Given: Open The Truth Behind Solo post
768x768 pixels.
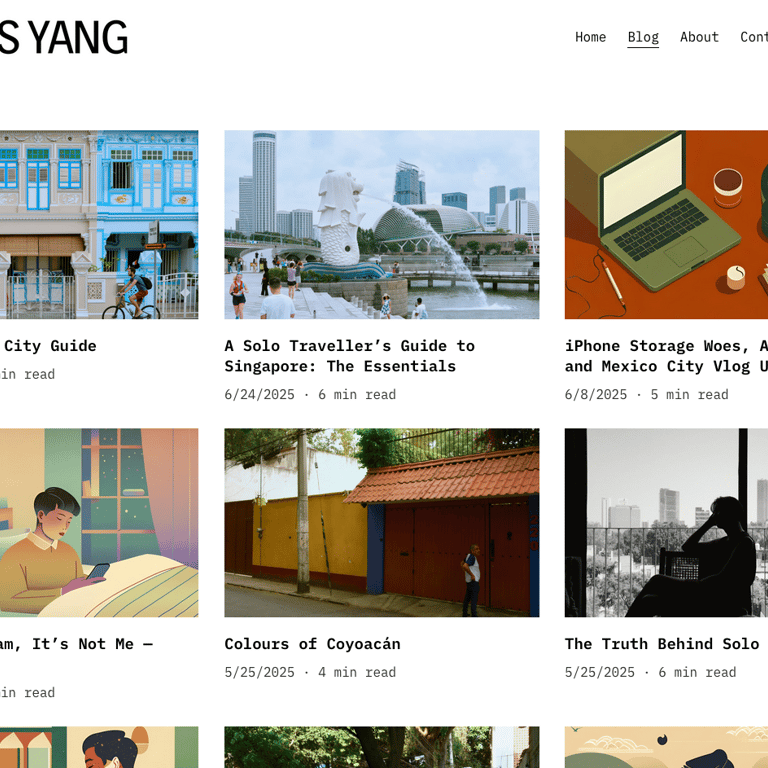Looking at the screenshot, I should tap(662, 644).
